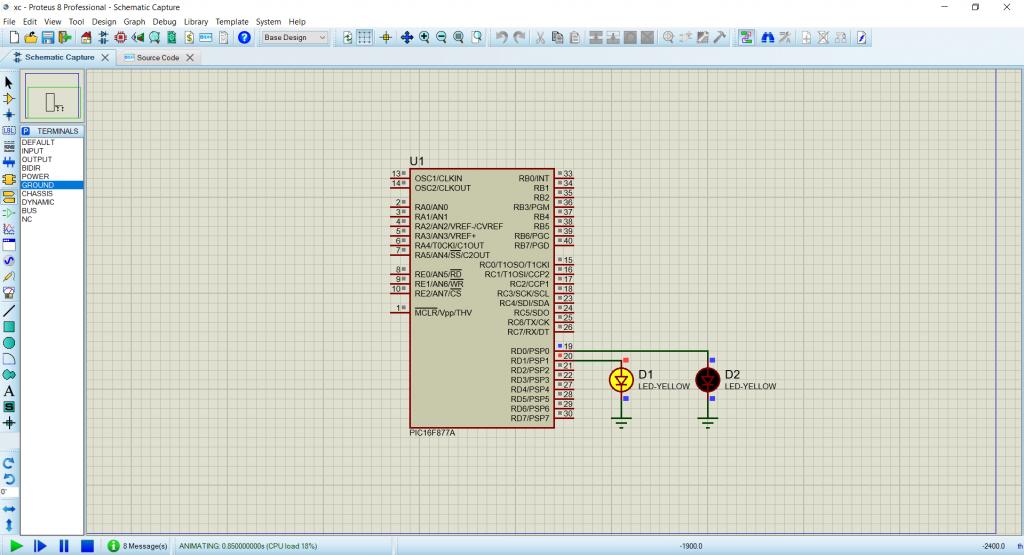Click the Rotate Clockwise icon

[9, 463]
